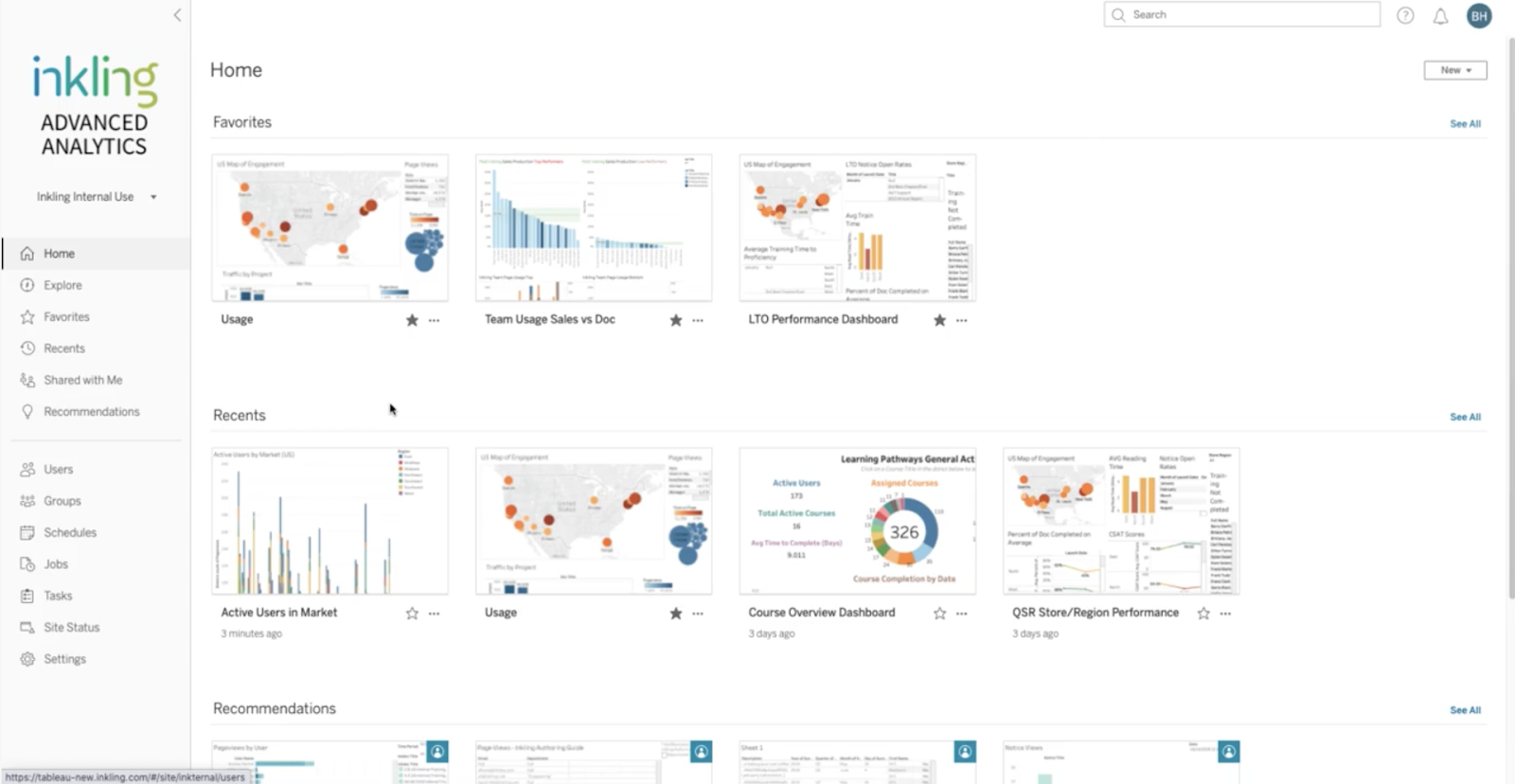1515x784 pixels.
Task: Click the Recommendations lightbulb icon
Action: point(27,412)
